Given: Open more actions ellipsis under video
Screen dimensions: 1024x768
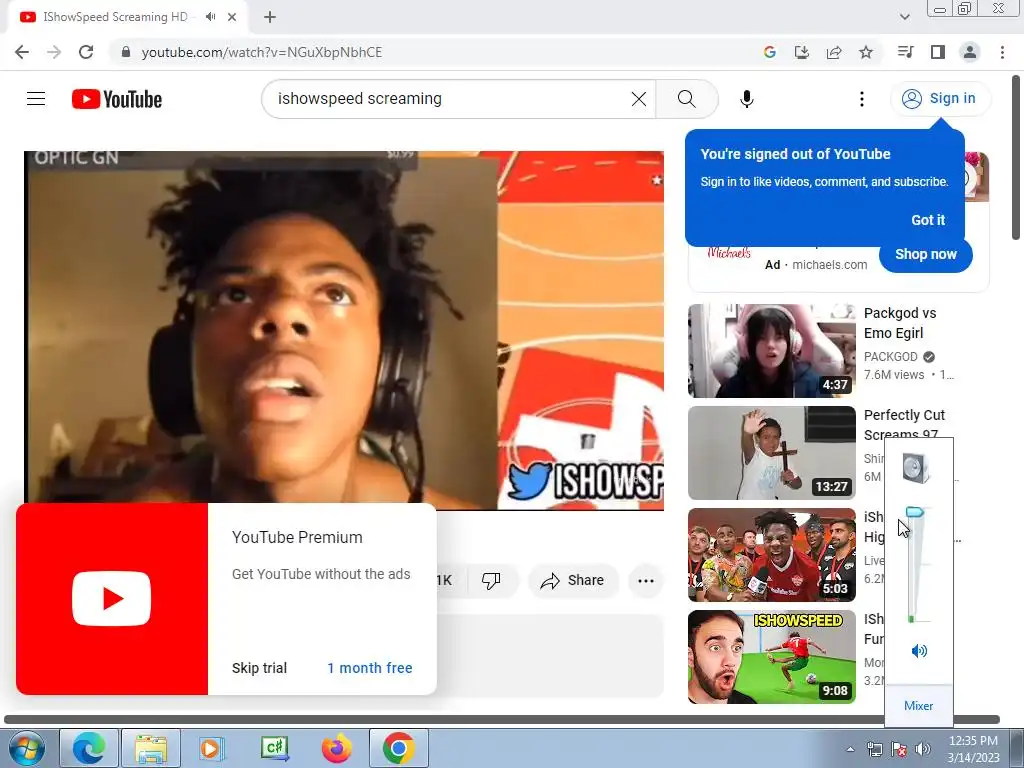Looking at the screenshot, I should [x=645, y=580].
